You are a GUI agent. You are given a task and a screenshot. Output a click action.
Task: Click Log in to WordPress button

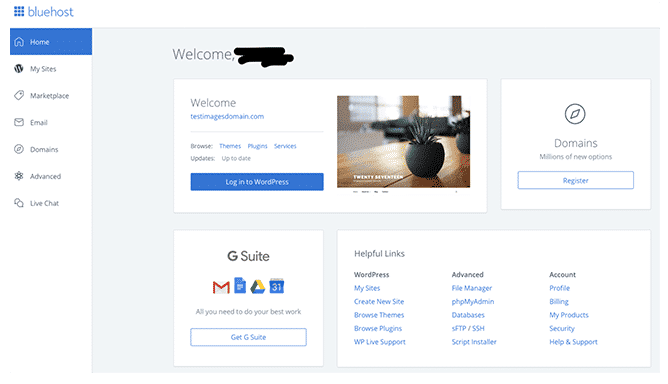tap(257, 182)
